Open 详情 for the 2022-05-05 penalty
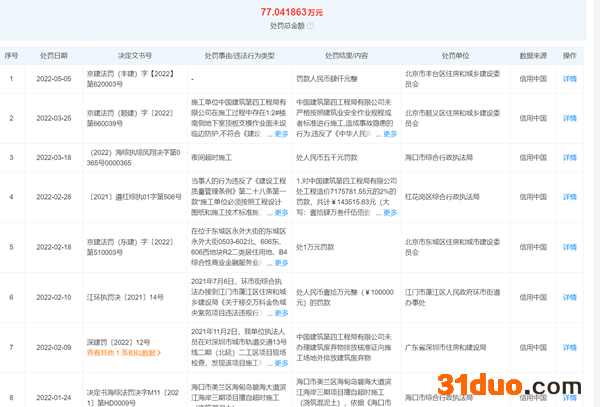This screenshot has width=600, height=407. pos(570,77)
